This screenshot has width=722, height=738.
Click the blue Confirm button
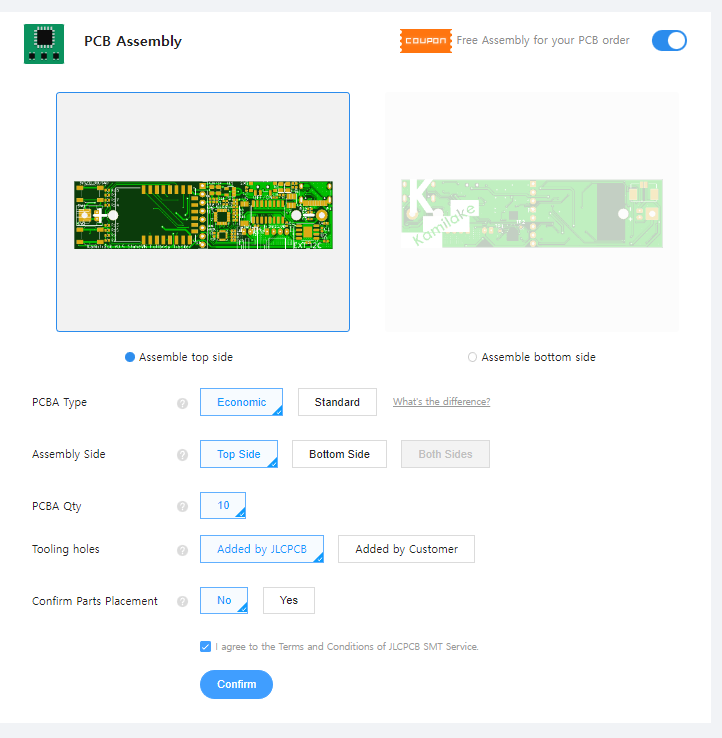pyautogui.click(x=236, y=684)
